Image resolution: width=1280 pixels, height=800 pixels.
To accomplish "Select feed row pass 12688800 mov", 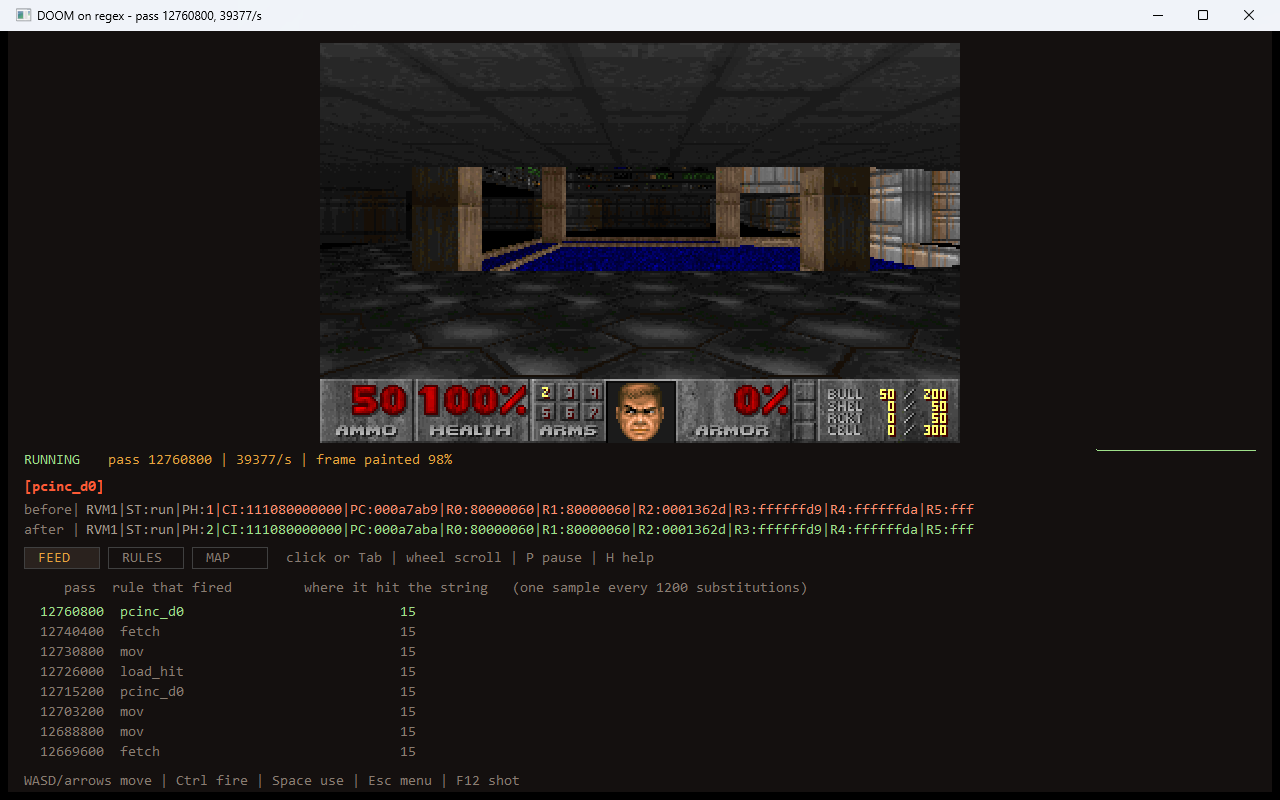I will pos(228,732).
